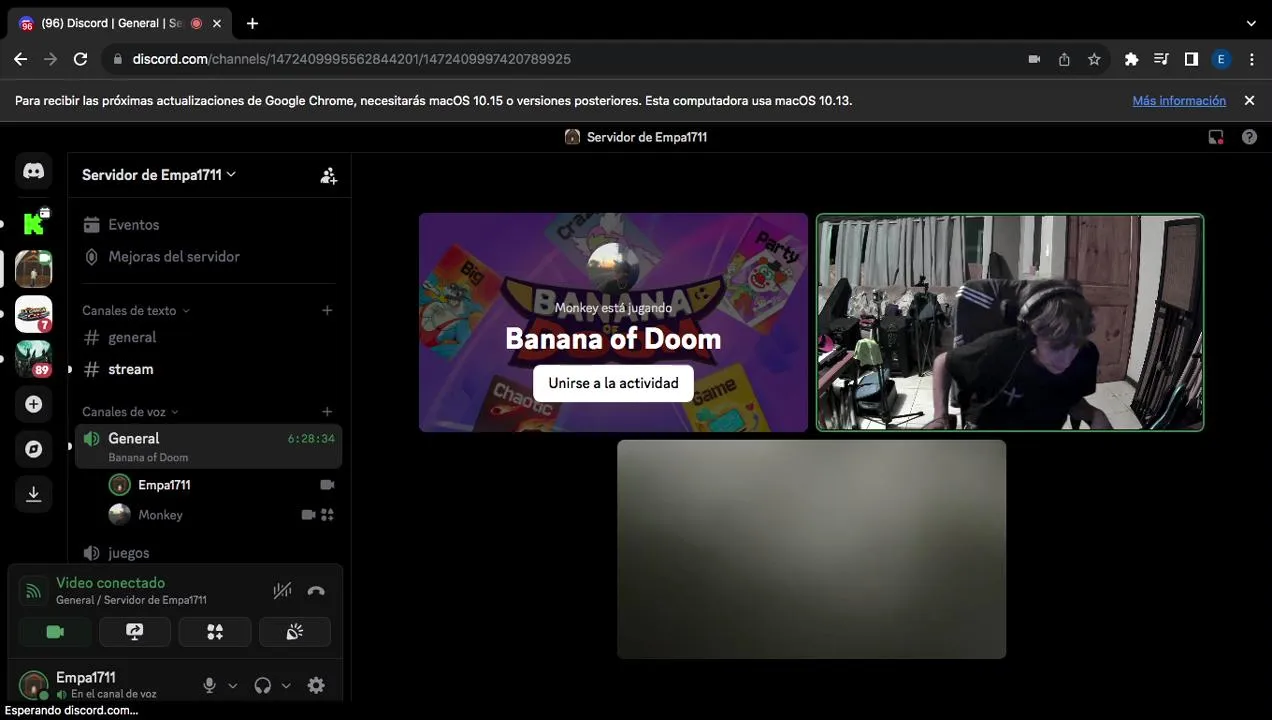The height and width of the screenshot is (720, 1272).
Task: Open Chrome profile avatar E
Action: 1221,59
